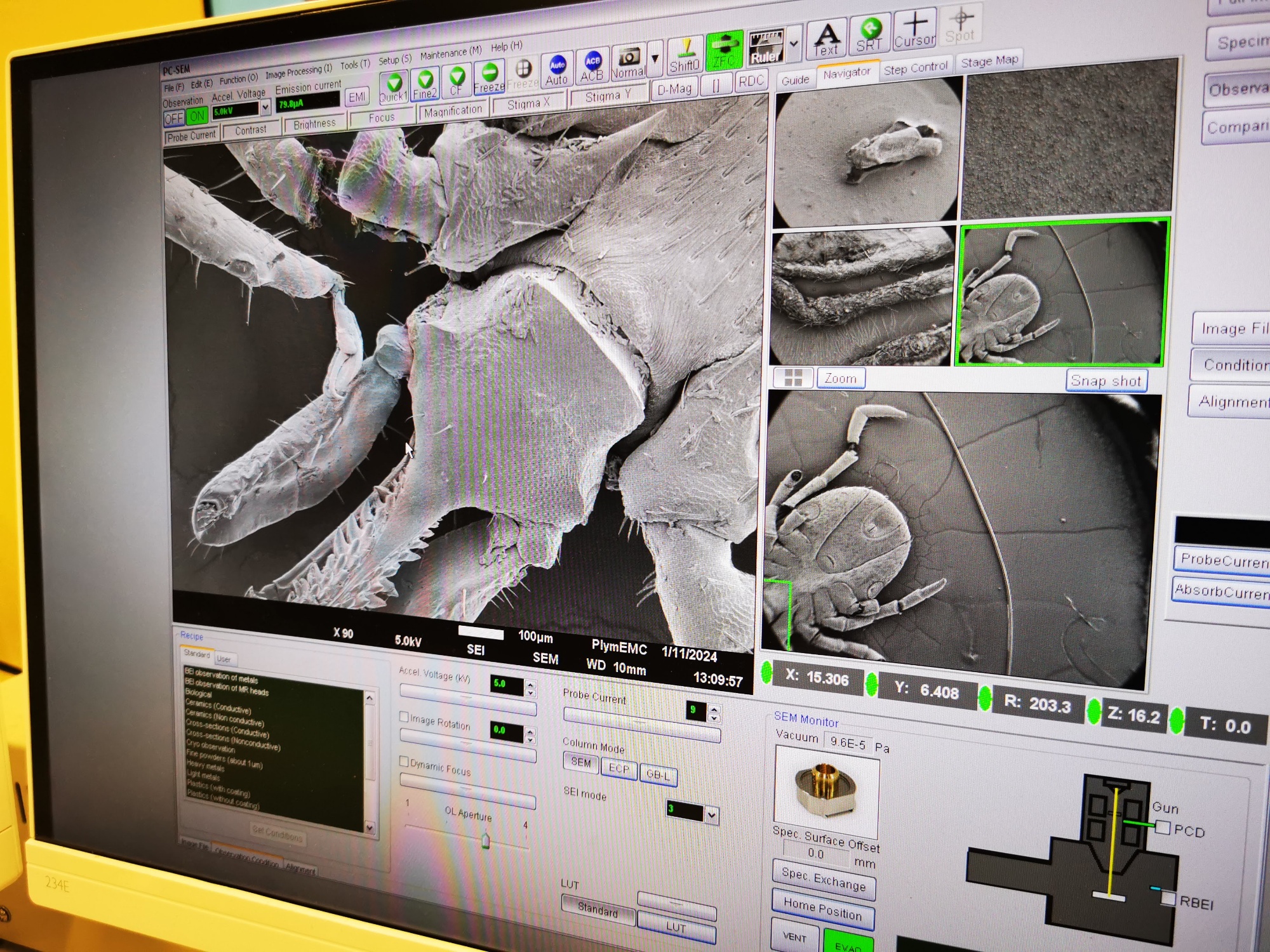This screenshot has height=952, width=1270.
Task: Open the Brightness knob control
Action: point(314,124)
